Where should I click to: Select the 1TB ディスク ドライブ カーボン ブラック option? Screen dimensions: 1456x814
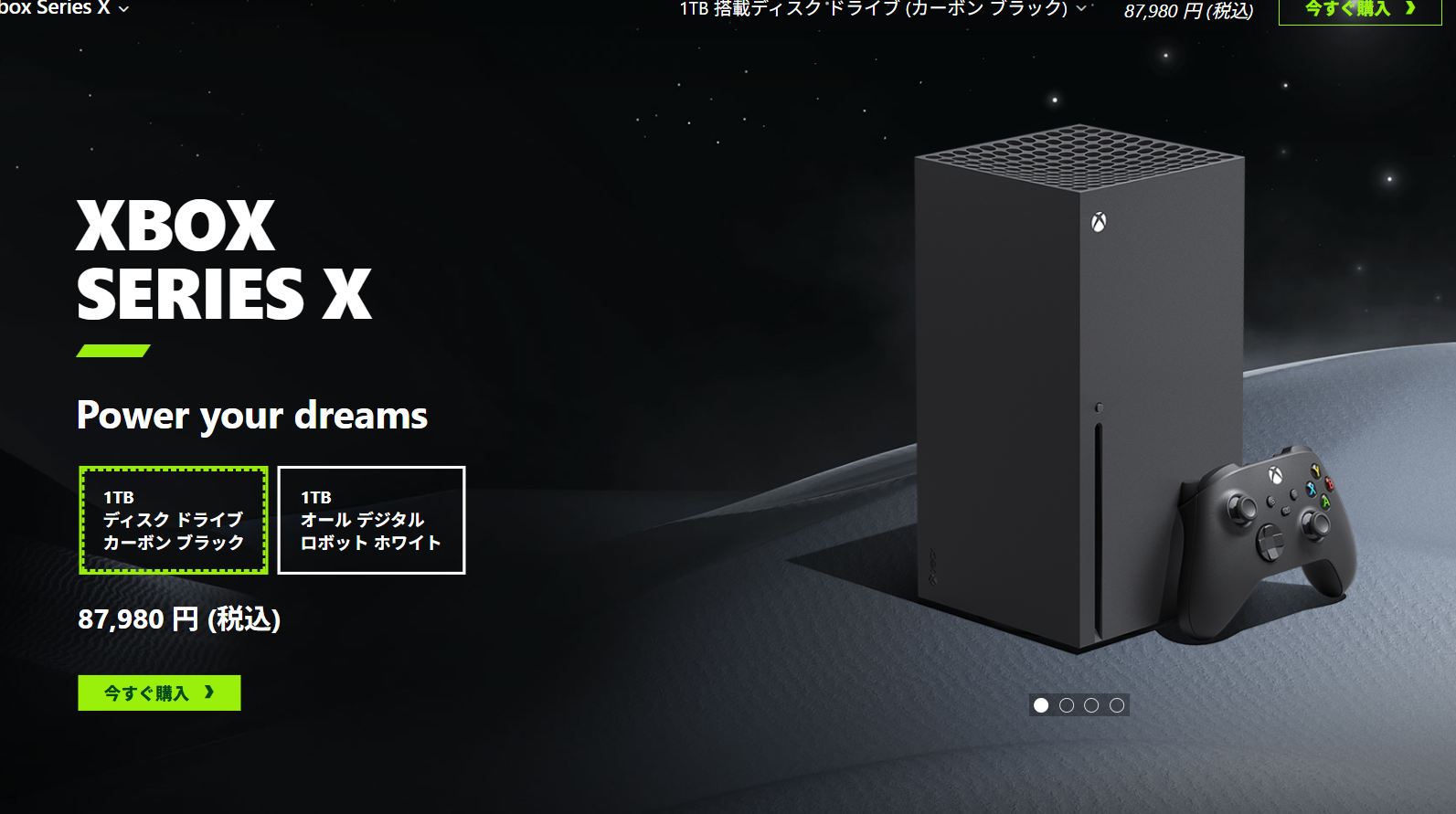pos(174,520)
